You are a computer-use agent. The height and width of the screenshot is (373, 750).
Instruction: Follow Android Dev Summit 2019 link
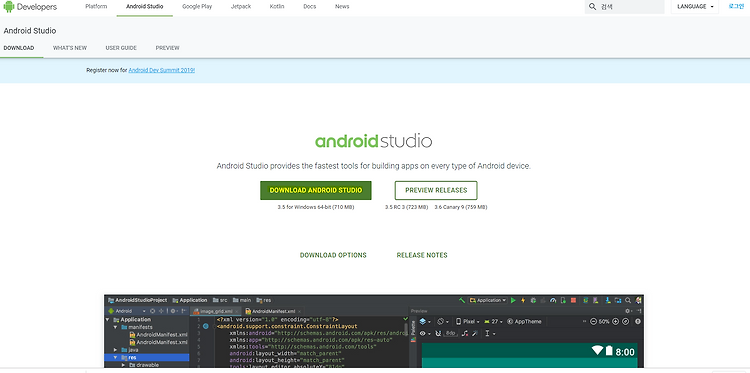coord(162,70)
